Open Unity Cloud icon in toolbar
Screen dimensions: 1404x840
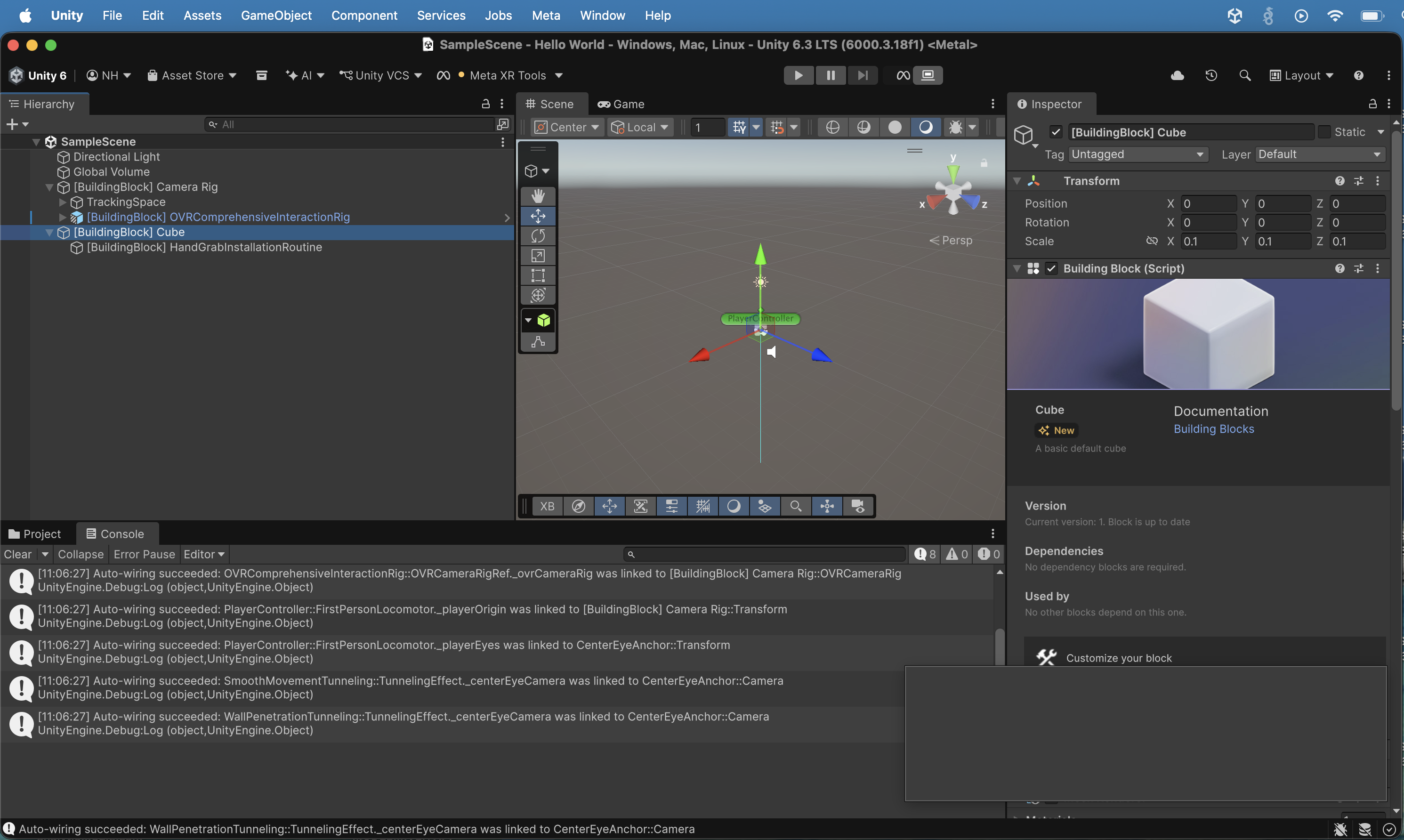pyautogui.click(x=1178, y=75)
